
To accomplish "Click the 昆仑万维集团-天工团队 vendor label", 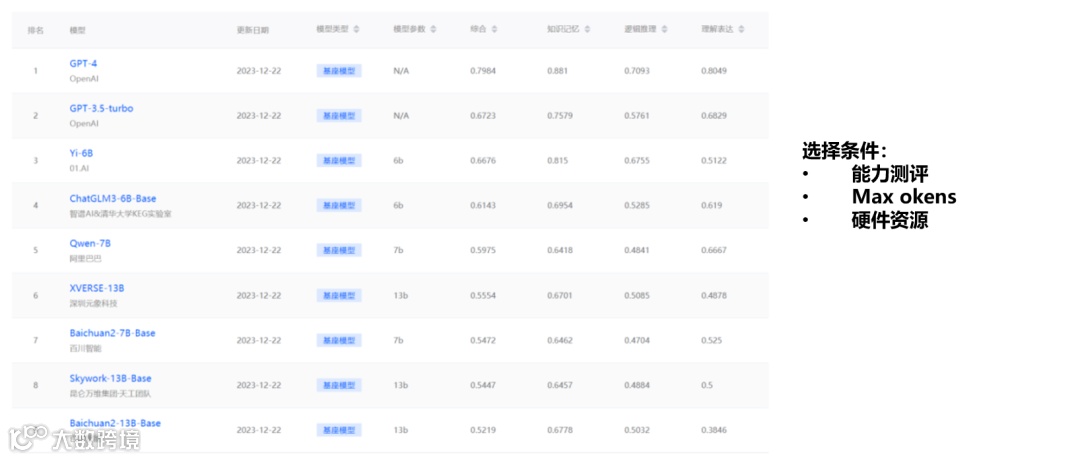I will (110, 394).
